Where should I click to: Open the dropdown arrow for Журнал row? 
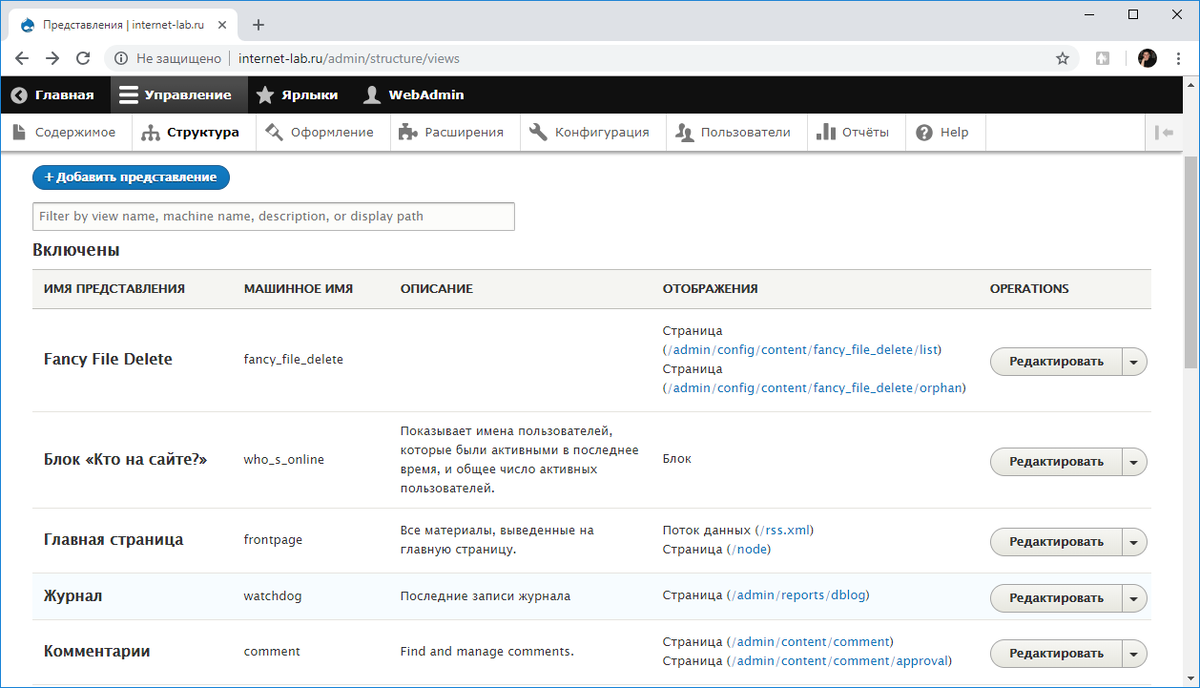(1133, 598)
